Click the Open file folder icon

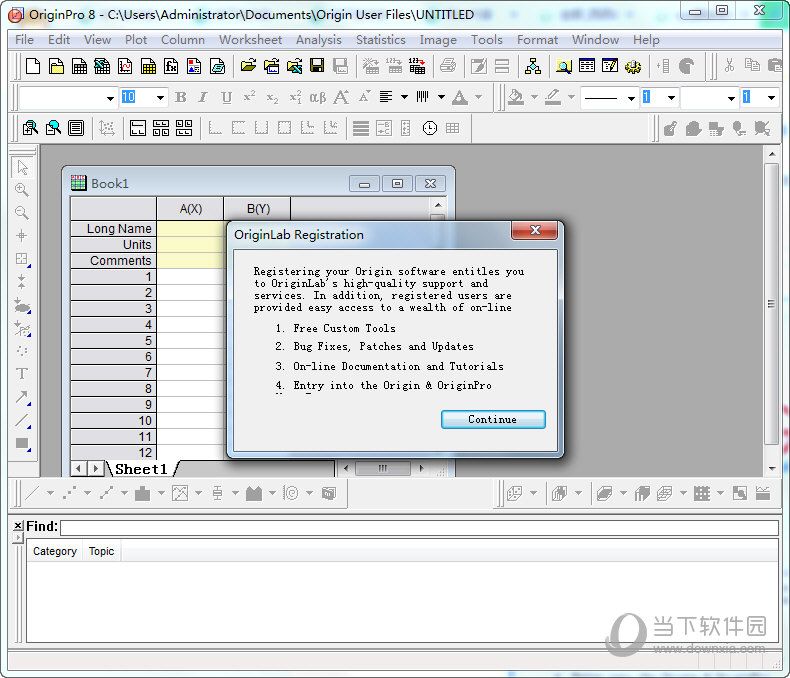[248, 66]
